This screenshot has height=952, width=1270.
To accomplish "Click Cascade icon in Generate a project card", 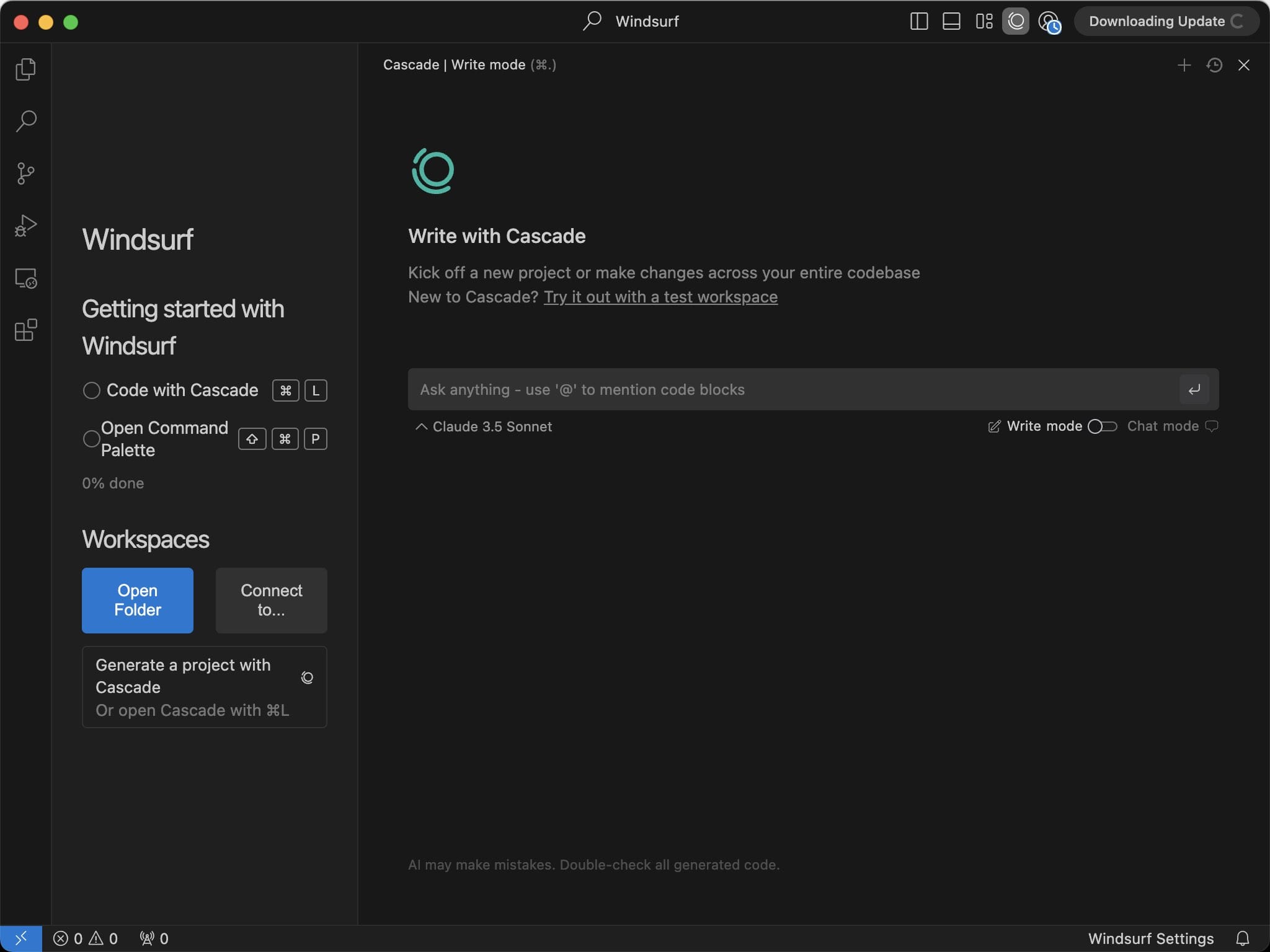I will click(x=307, y=677).
